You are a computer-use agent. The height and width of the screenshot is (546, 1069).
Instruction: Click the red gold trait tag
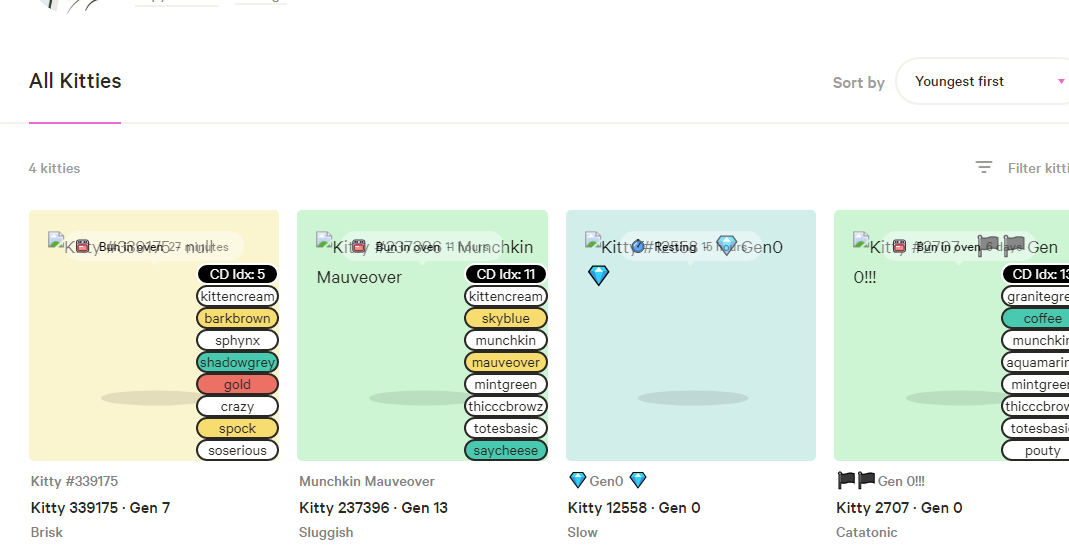tap(237, 385)
